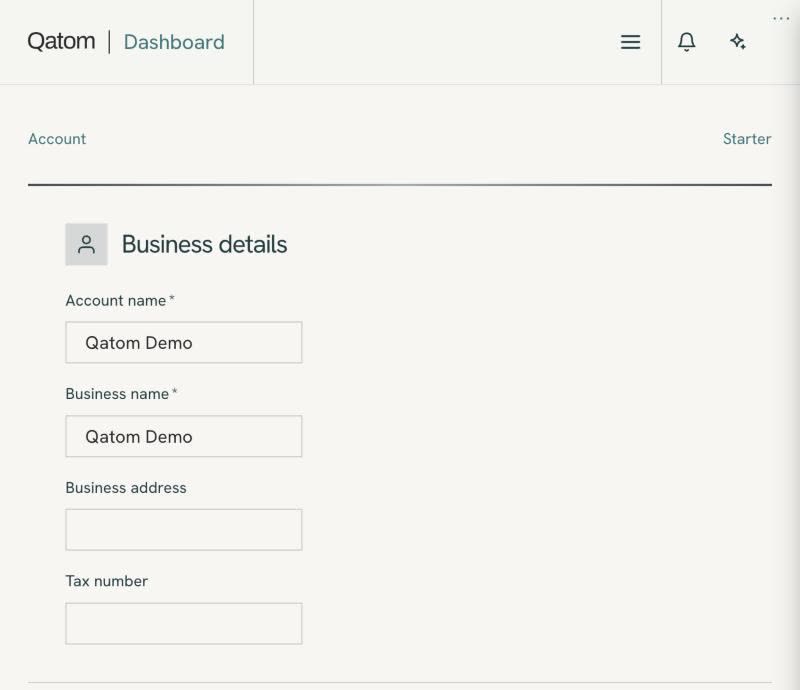Click the sparkle AI assistant icon
800x690 pixels.
pos(738,41)
